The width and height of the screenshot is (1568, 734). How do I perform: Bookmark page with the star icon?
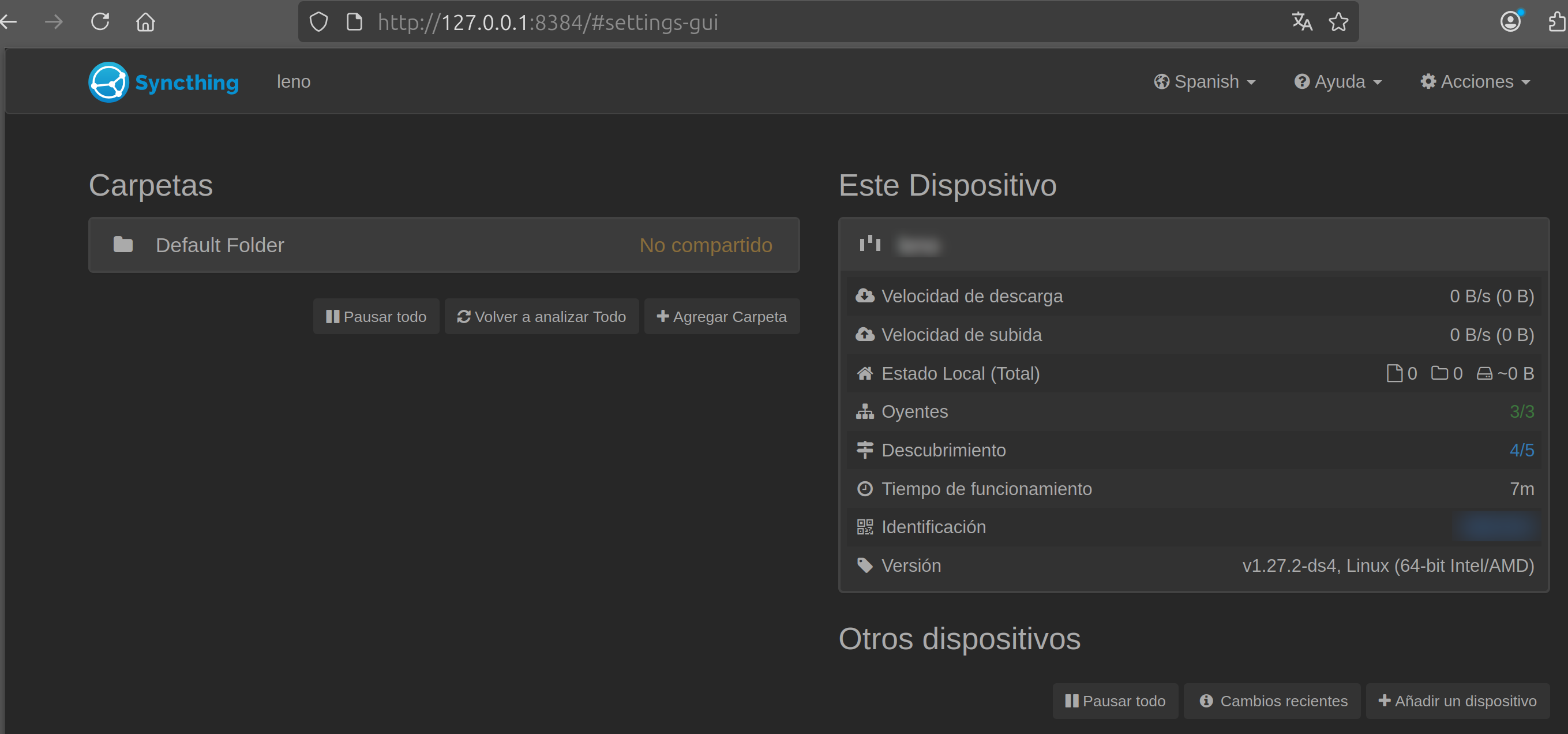[x=1338, y=22]
